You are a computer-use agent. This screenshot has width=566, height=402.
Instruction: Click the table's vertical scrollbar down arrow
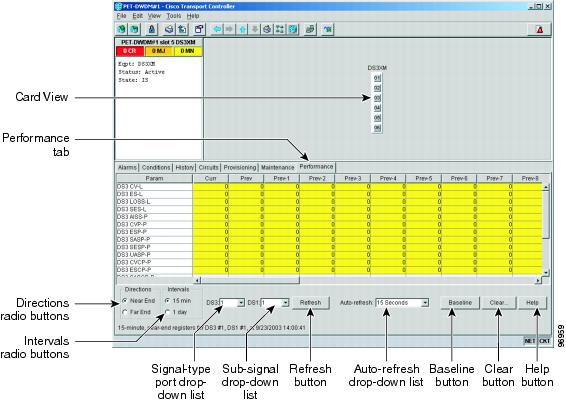545,273
